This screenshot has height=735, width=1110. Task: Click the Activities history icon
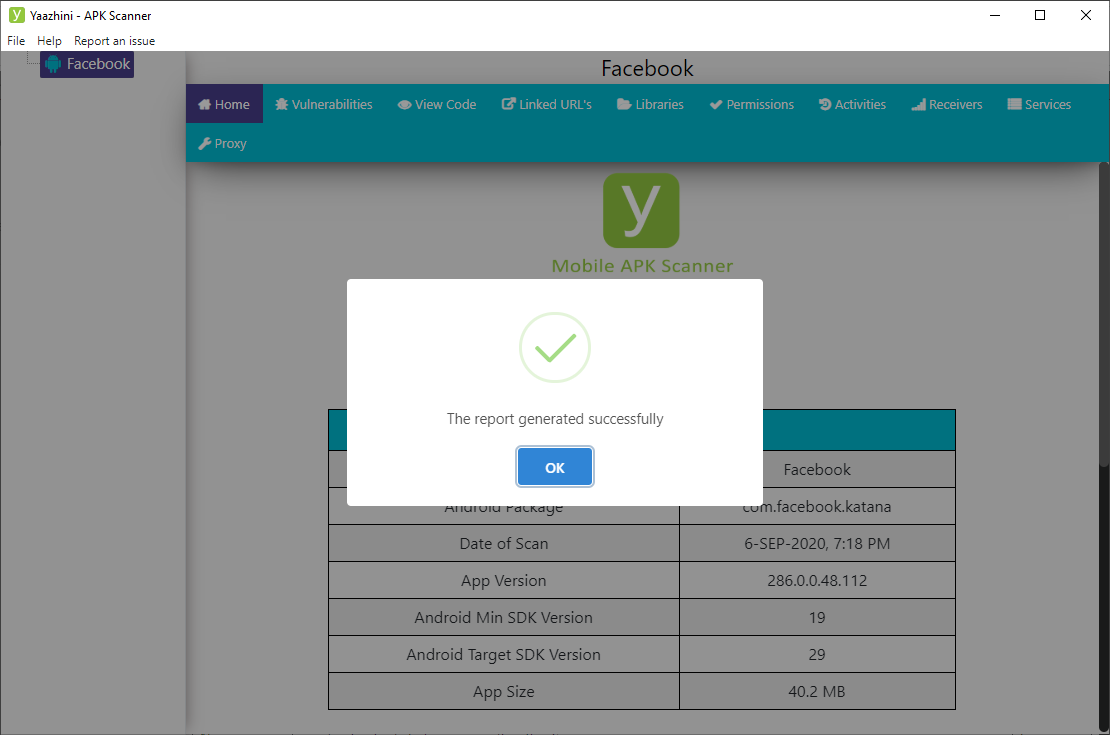tap(825, 105)
